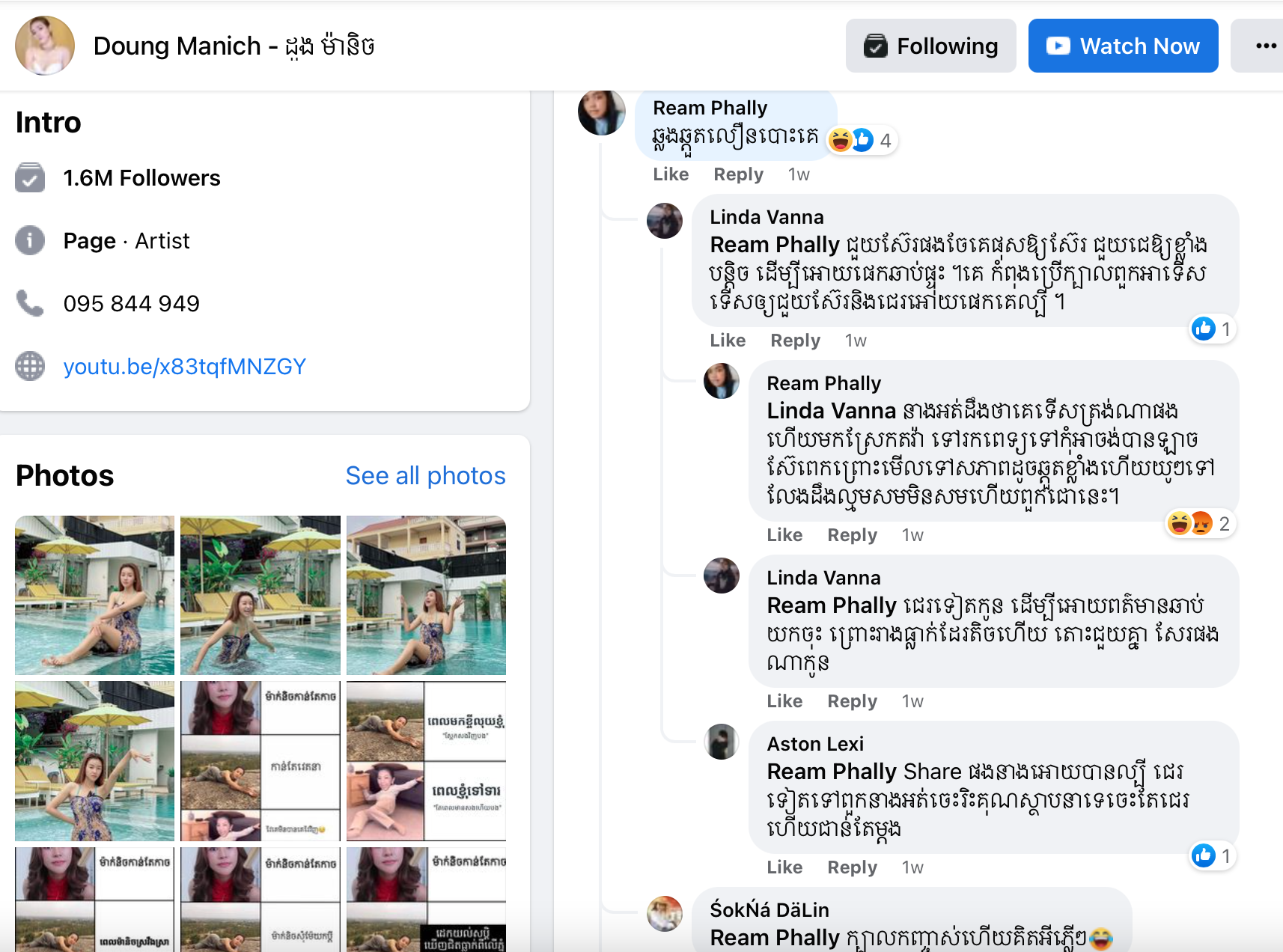Click the See all photos link
Viewport: 1283px width, 952px height.
[425, 476]
